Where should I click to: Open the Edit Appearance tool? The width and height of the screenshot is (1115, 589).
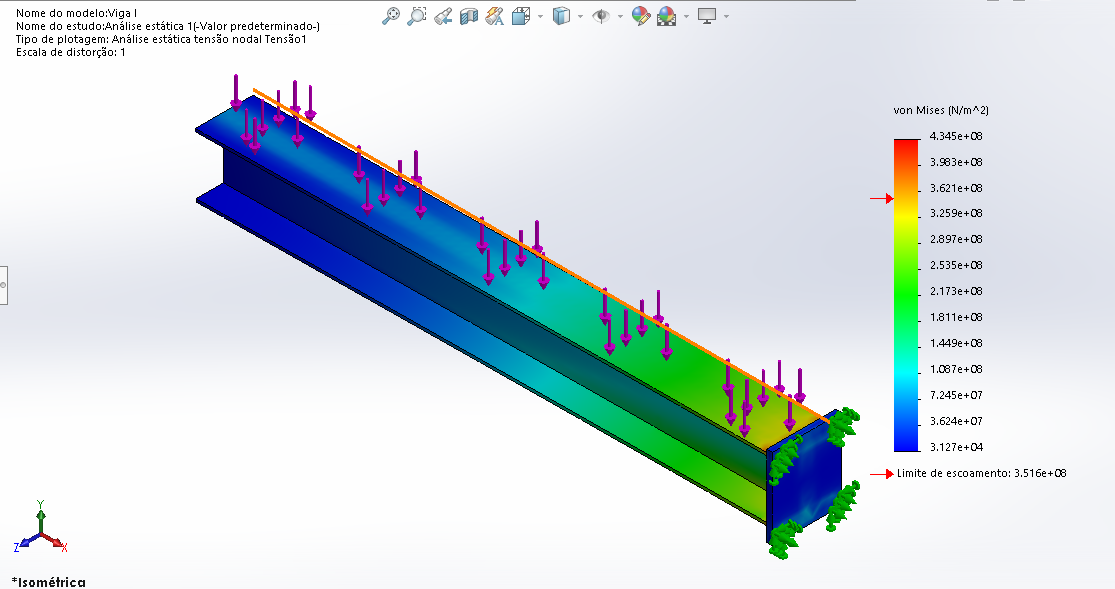point(641,16)
